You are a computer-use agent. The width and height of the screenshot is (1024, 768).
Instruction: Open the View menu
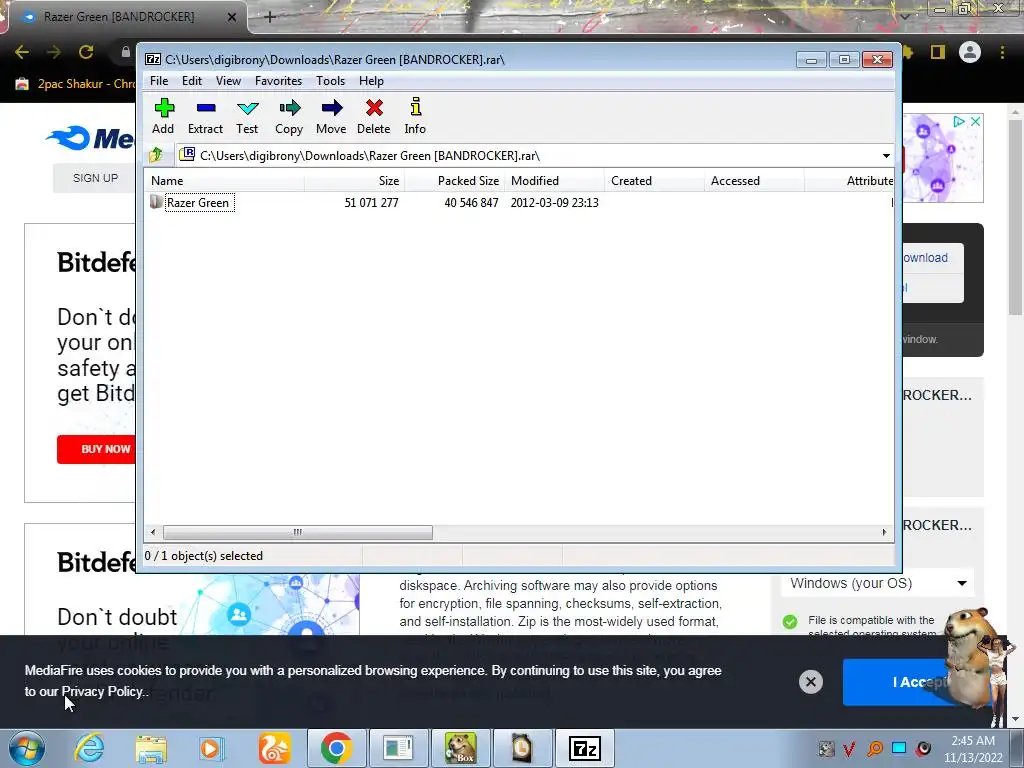[229, 81]
